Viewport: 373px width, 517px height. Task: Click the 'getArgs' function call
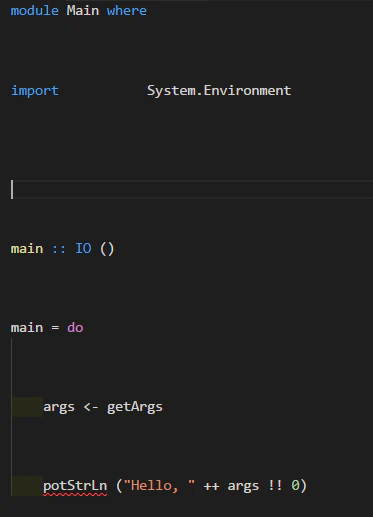(x=135, y=407)
